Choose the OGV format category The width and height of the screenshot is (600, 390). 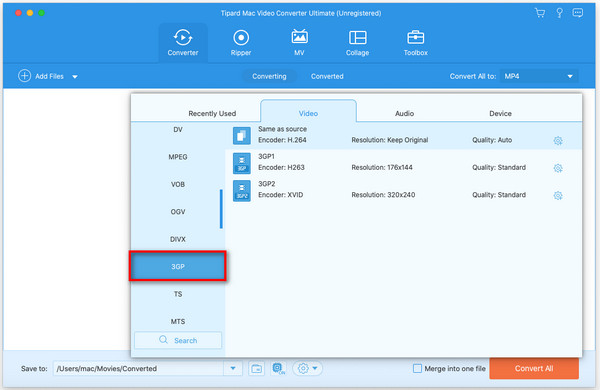pos(178,212)
